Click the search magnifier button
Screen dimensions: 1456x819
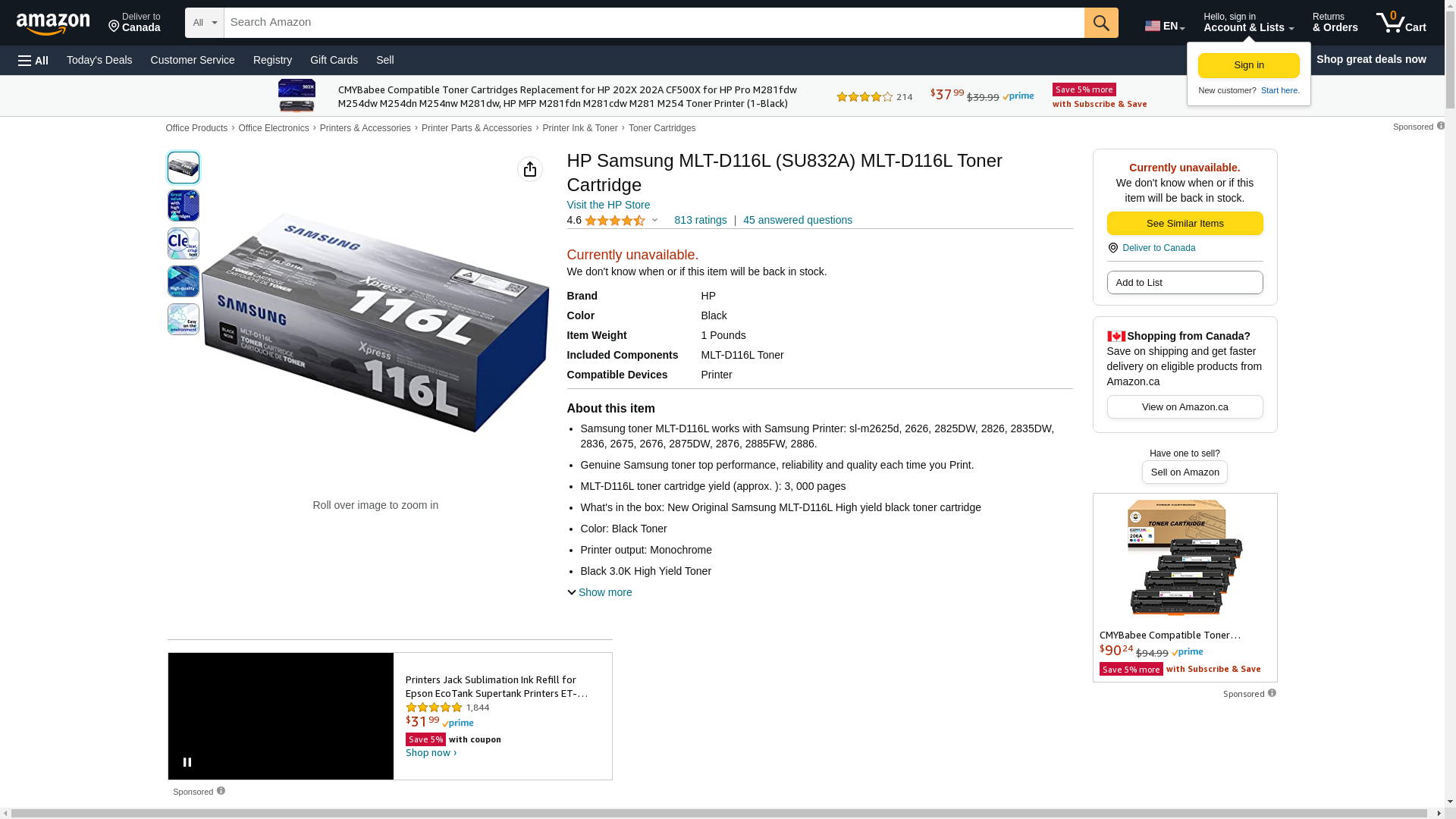tap(1101, 23)
